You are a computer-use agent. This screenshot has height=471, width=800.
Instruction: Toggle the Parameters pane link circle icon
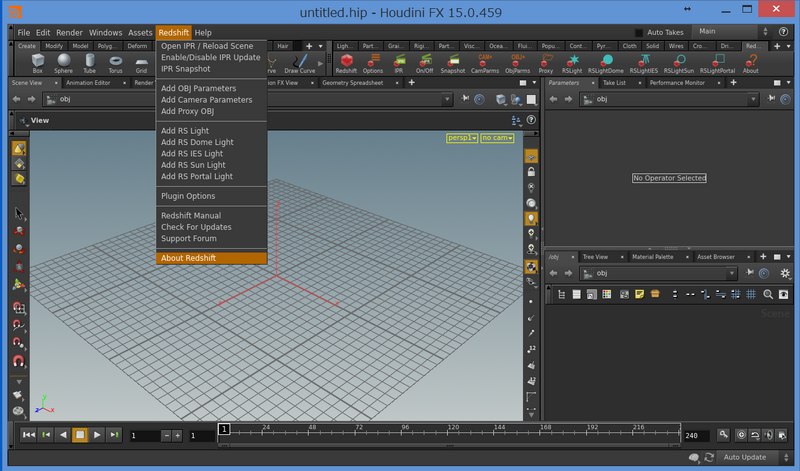click(785, 99)
